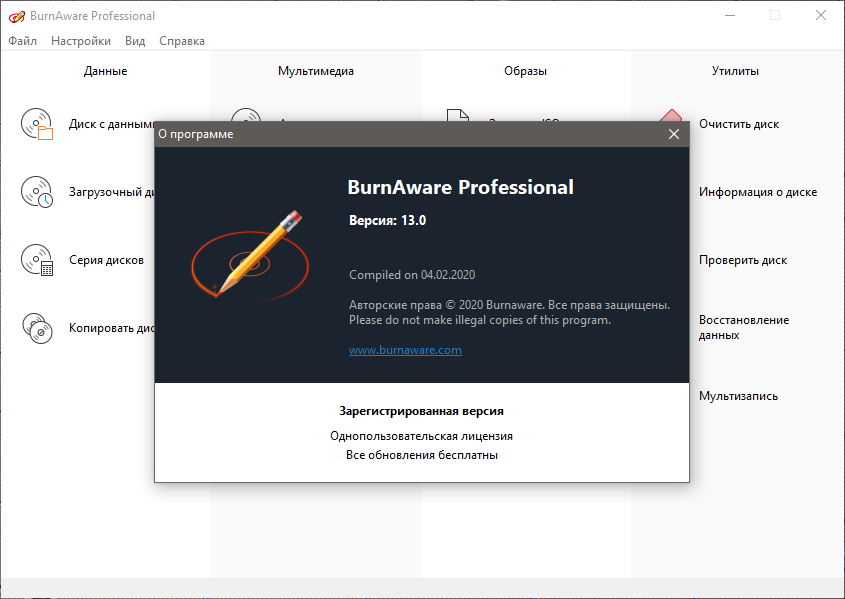Image resolution: width=845 pixels, height=599 pixels.
Task: Open the Файл menu
Action: 22,41
